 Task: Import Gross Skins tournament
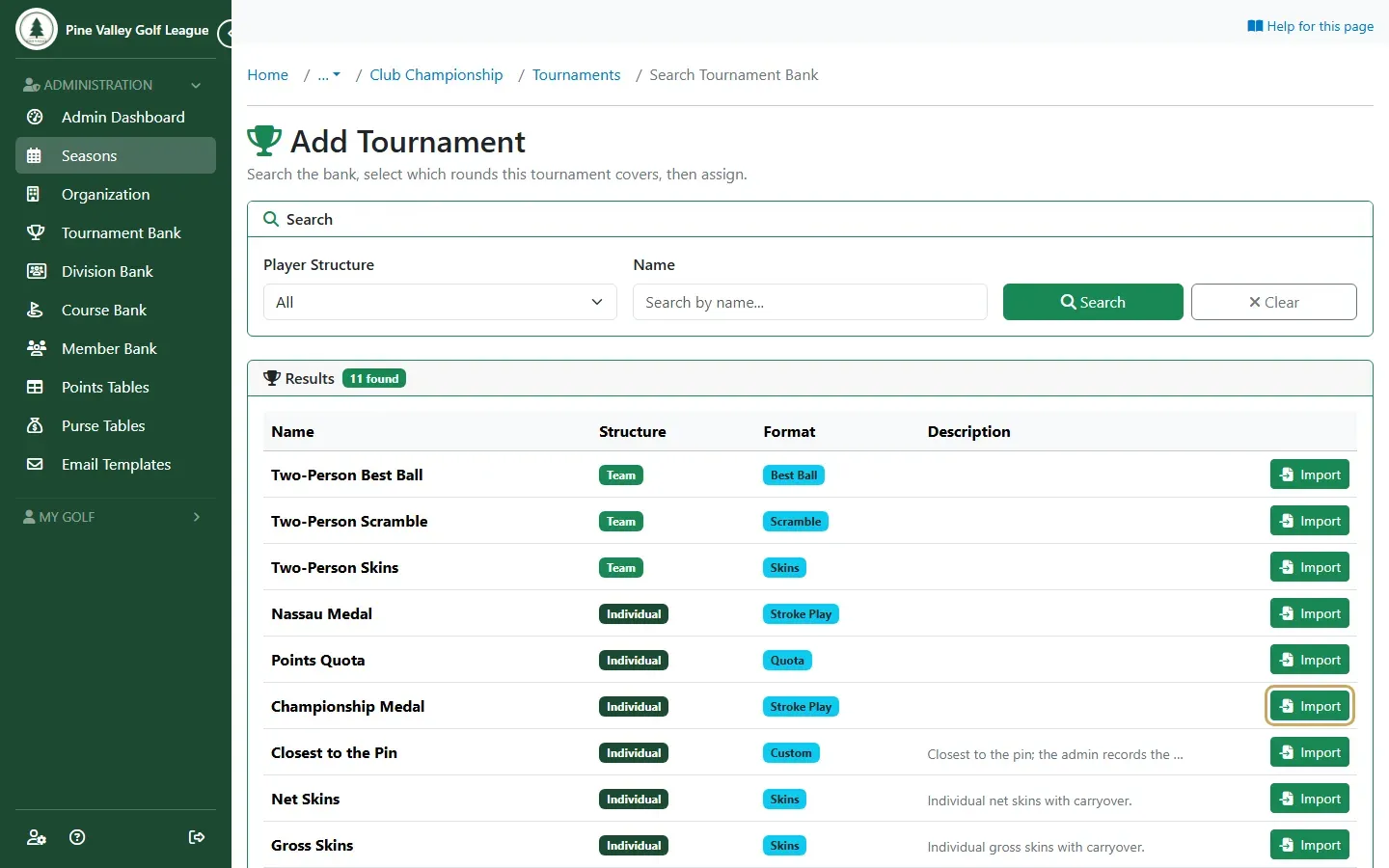click(x=1310, y=845)
